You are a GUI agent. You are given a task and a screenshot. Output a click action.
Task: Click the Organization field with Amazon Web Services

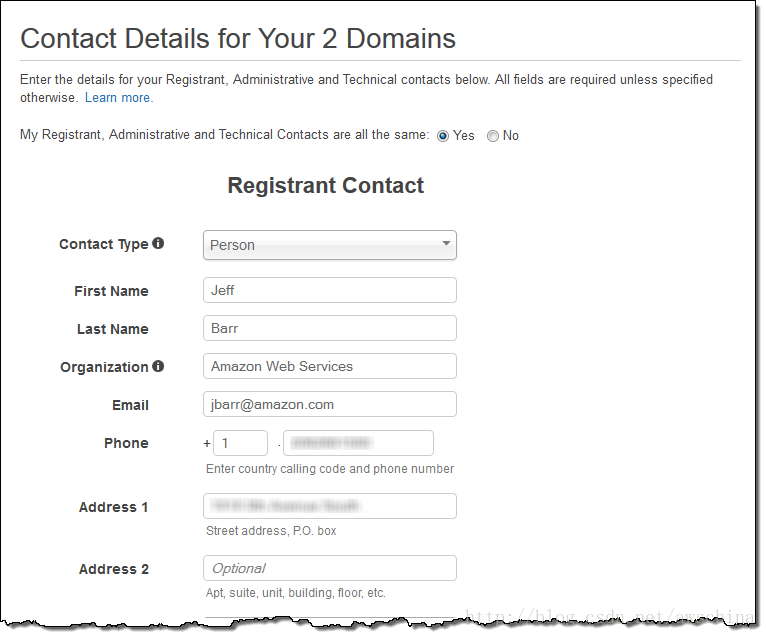[x=330, y=366]
